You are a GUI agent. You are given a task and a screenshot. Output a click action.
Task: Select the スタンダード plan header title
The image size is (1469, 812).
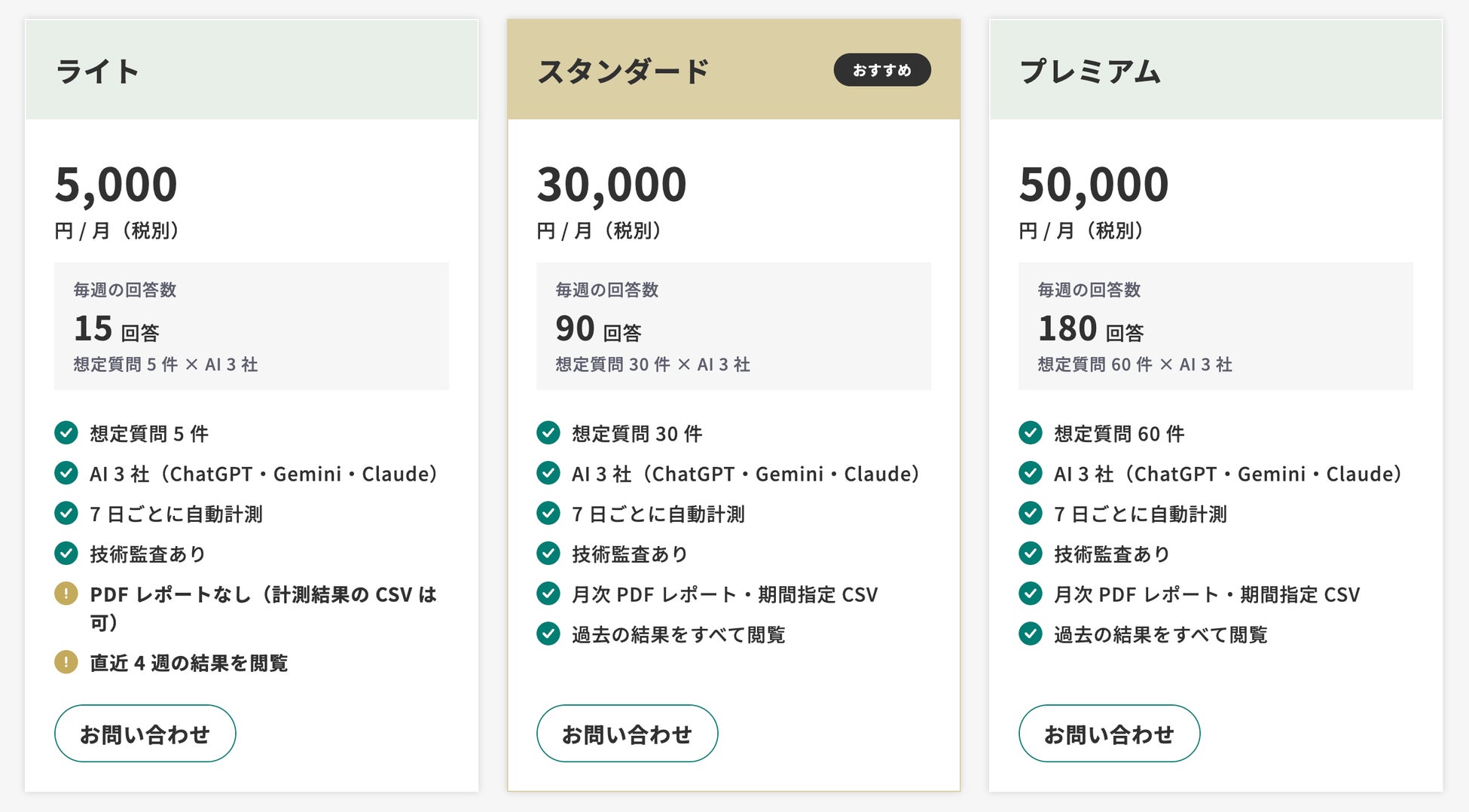[624, 72]
